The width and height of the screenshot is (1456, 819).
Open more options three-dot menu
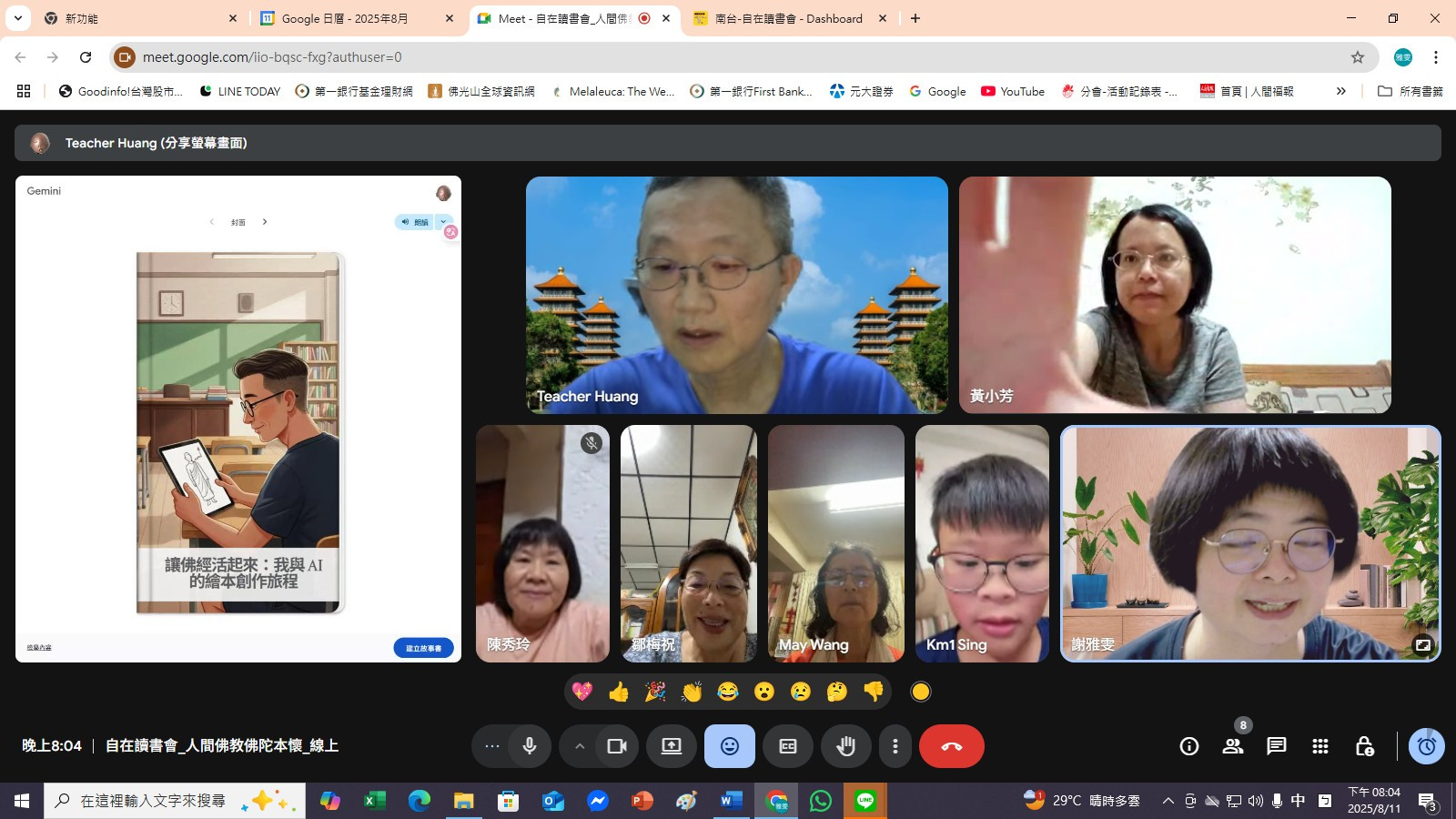tap(895, 746)
